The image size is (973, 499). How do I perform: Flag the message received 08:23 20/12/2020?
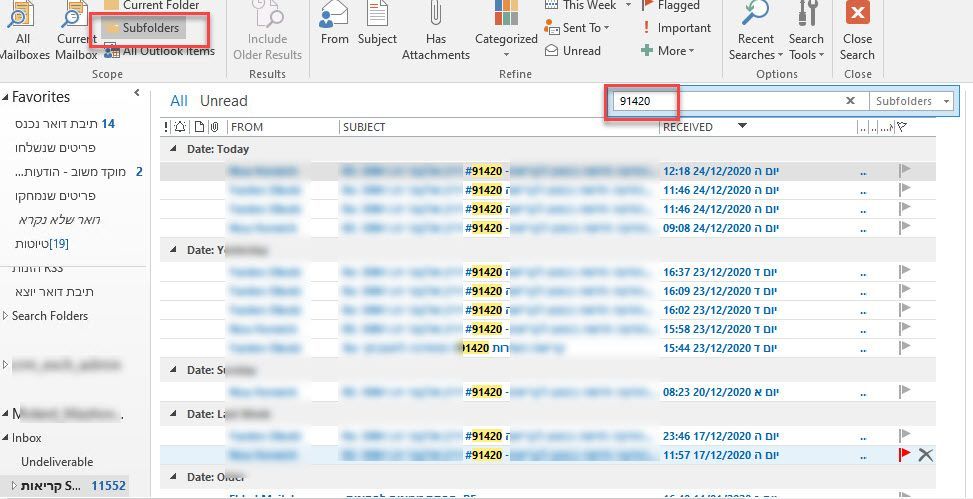(905, 391)
